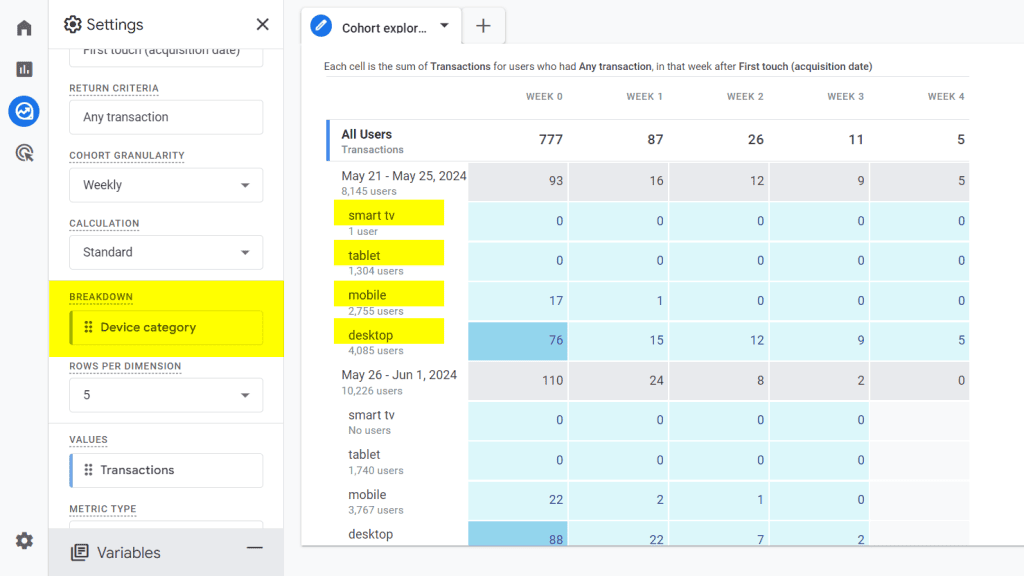The width and height of the screenshot is (1024, 576).
Task: Open the Cohort exploration tab dropdown arrow
Action: (x=444, y=27)
